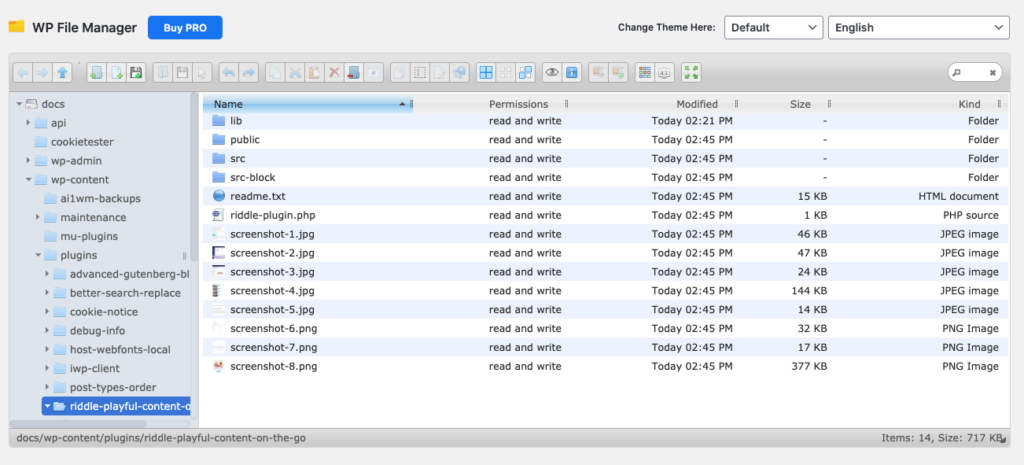The height and width of the screenshot is (465, 1024).
Task: Select the riddle-plugin.php file
Action: pyautogui.click(x=605, y=215)
